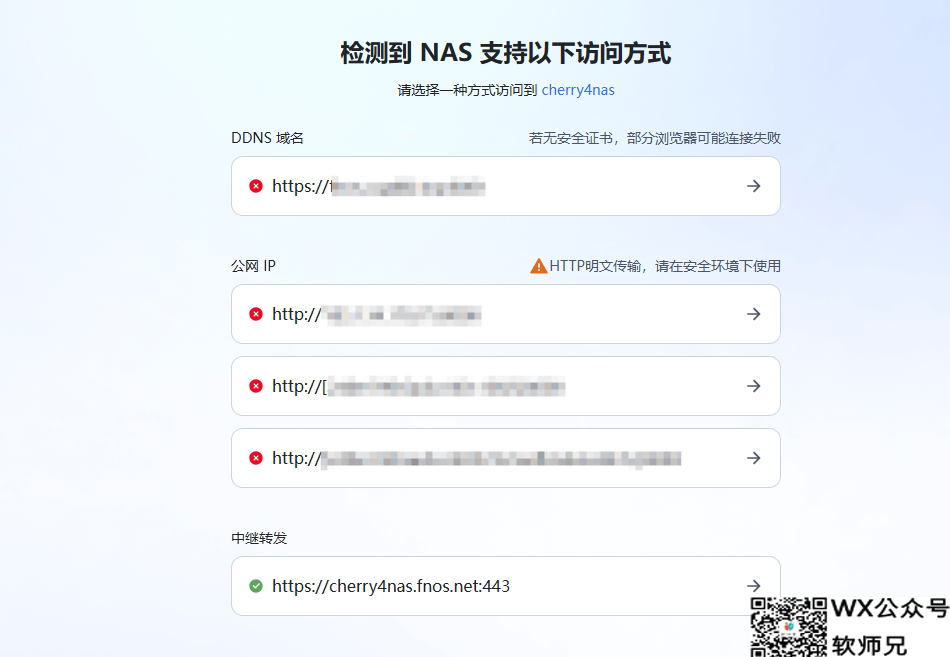Click the cherry4nas link in the subtitle
Viewport: 950px width, 657px height.
coord(578,90)
